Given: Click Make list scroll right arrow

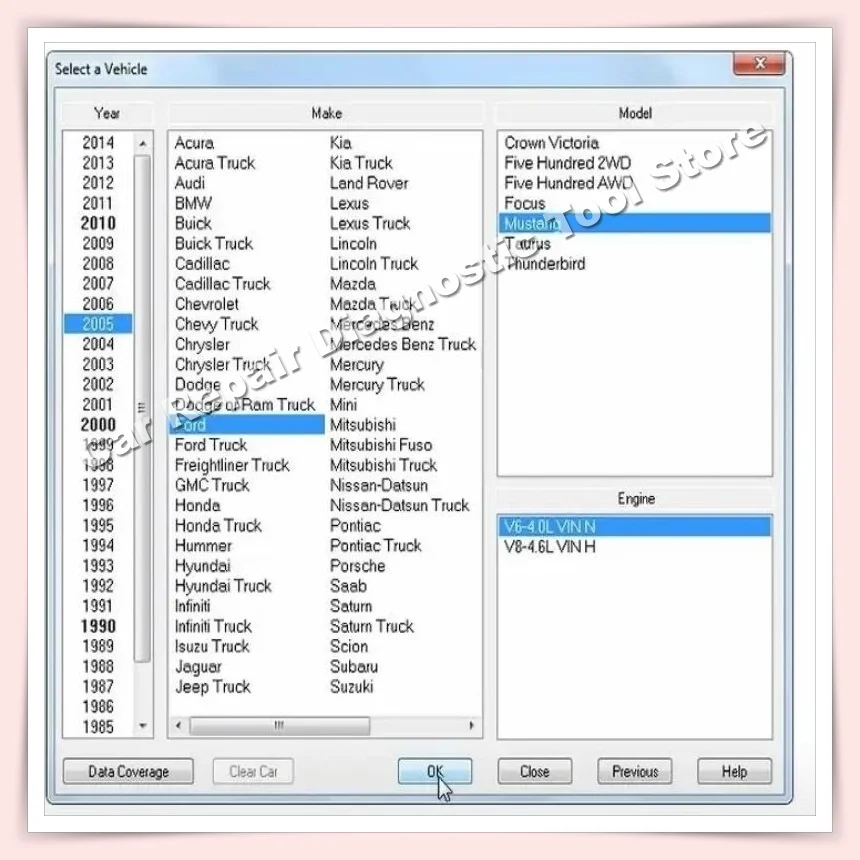Looking at the screenshot, I should [471, 725].
